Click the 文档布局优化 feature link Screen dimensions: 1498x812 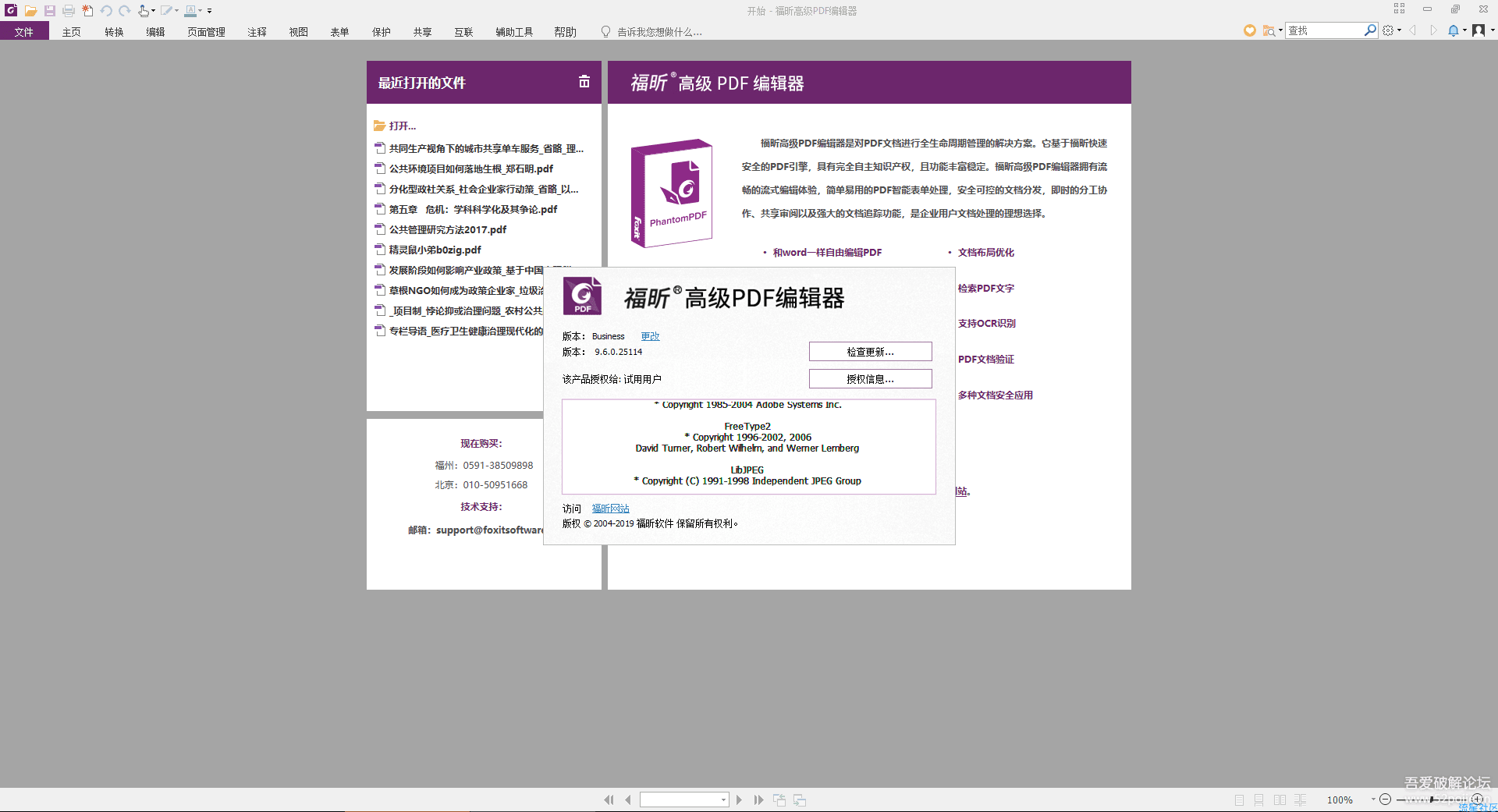986,253
